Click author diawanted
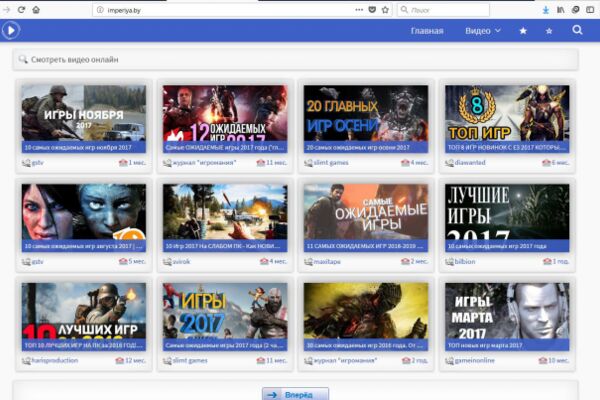 pos(470,163)
